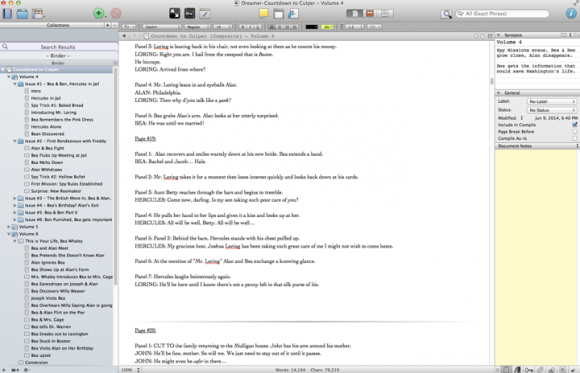Open the QuickReference window icon
This screenshot has width=580, height=373.
click(x=279, y=14)
